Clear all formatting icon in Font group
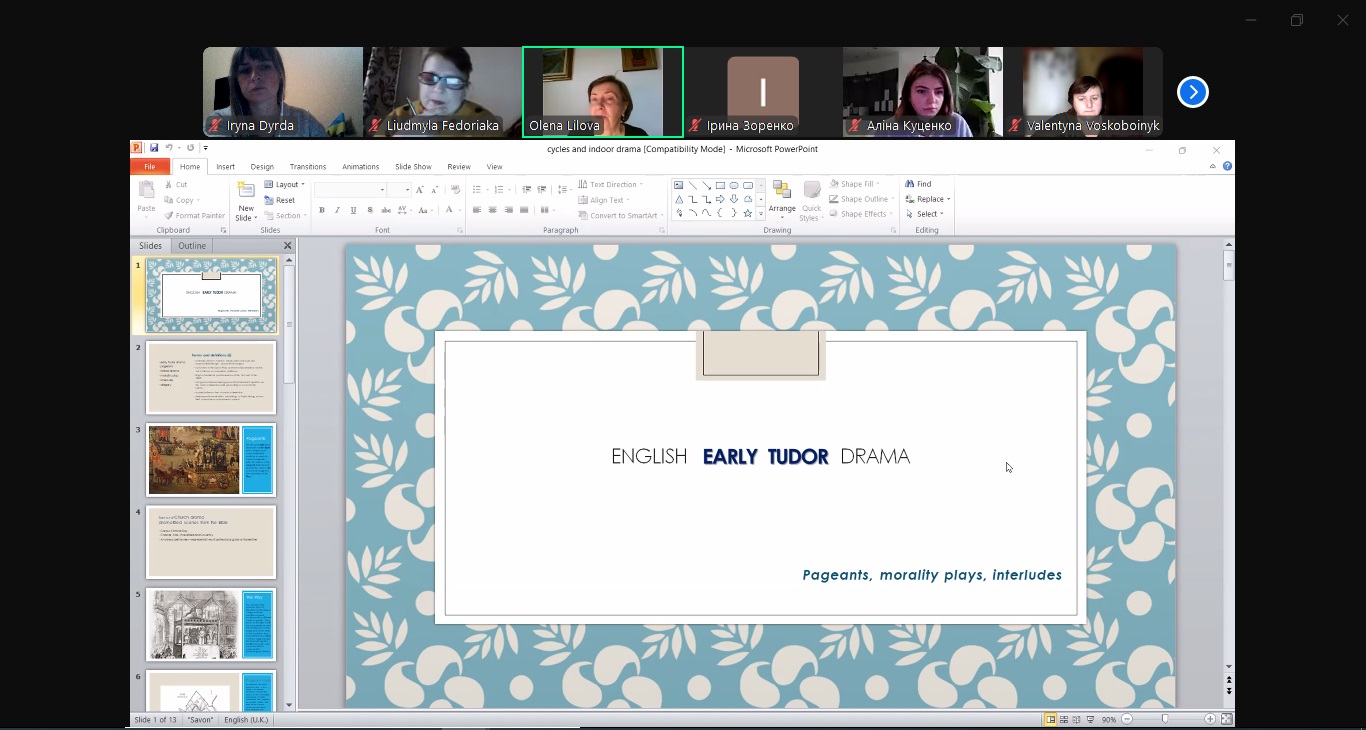1366x730 pixels. tap(455, 190)
